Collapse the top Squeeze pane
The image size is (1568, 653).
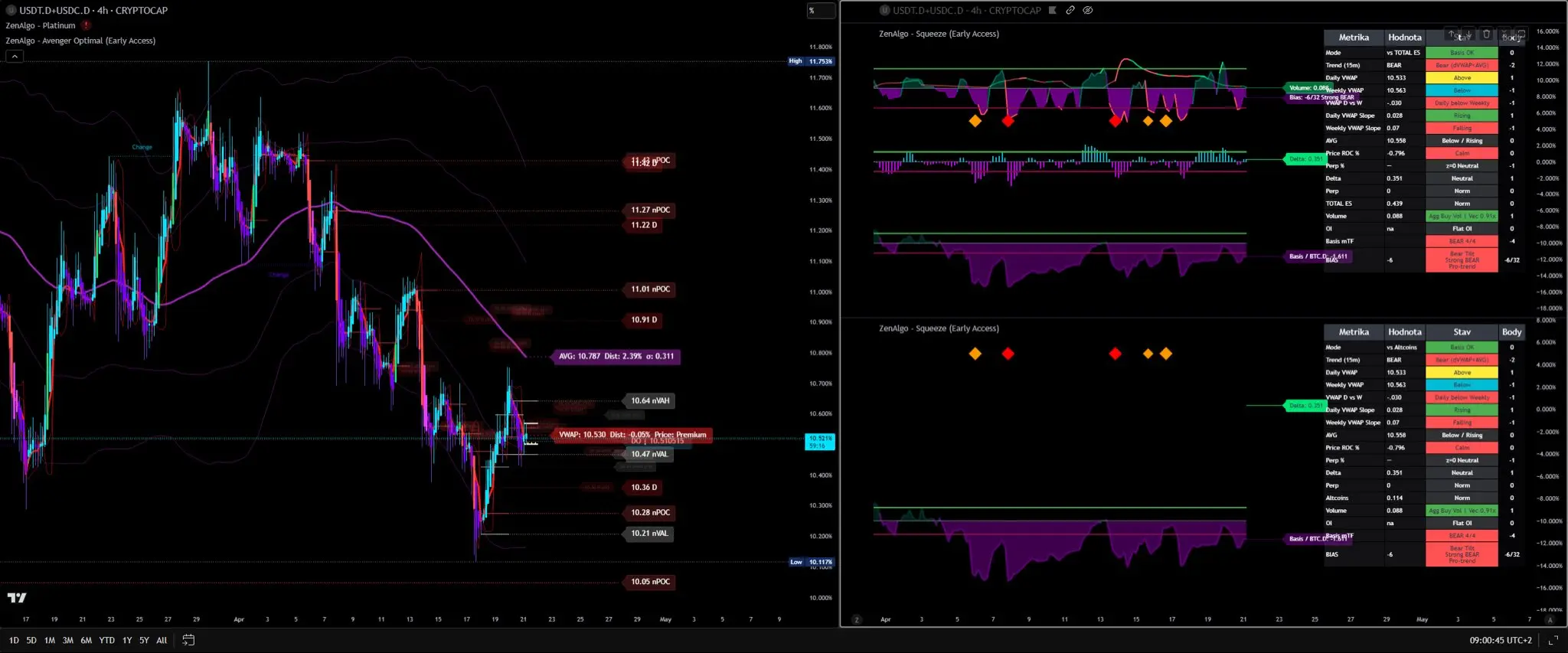[x=1504, y=34]
